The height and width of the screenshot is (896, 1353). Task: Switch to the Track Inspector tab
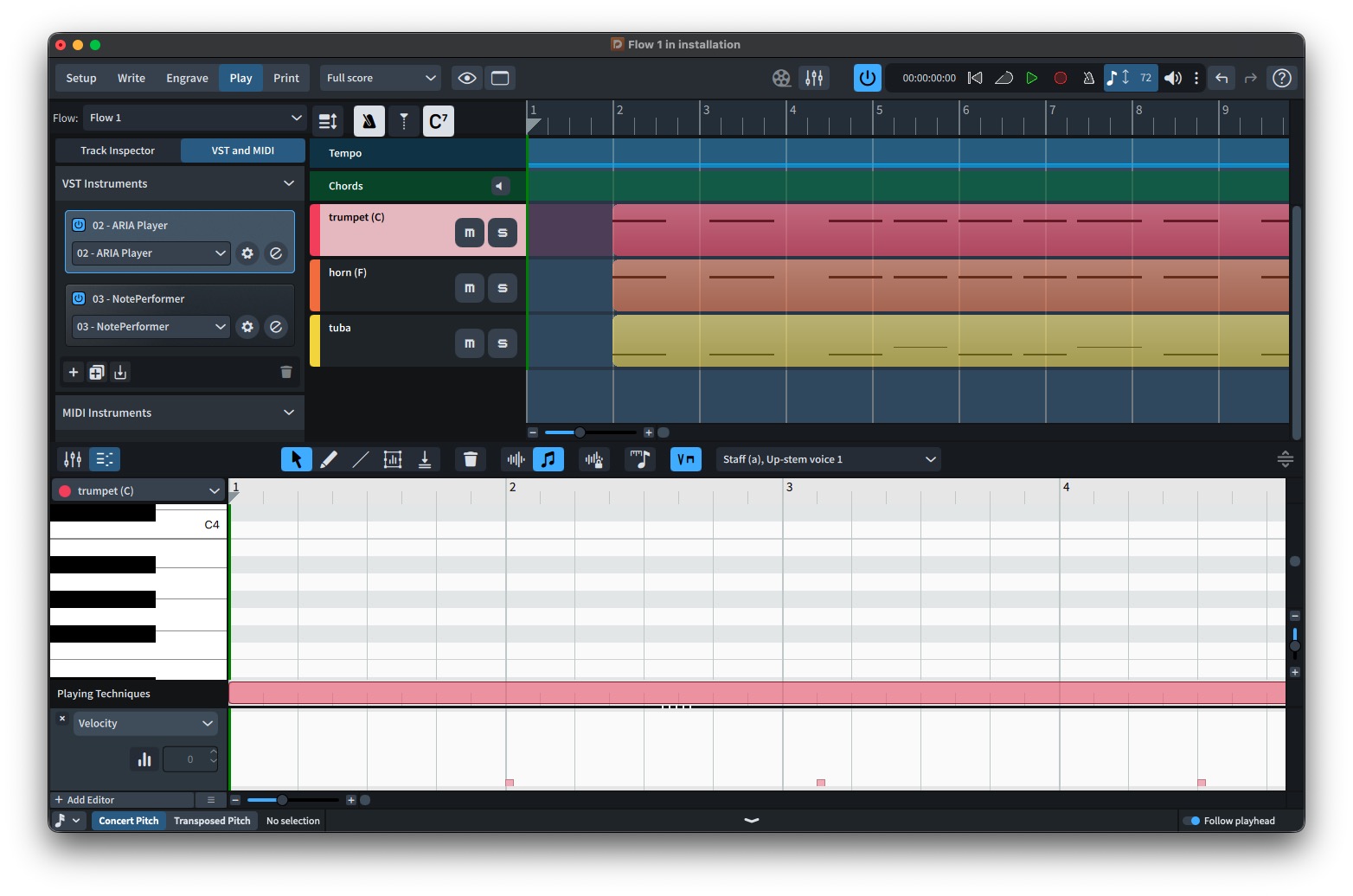click(x=118, y=150)
